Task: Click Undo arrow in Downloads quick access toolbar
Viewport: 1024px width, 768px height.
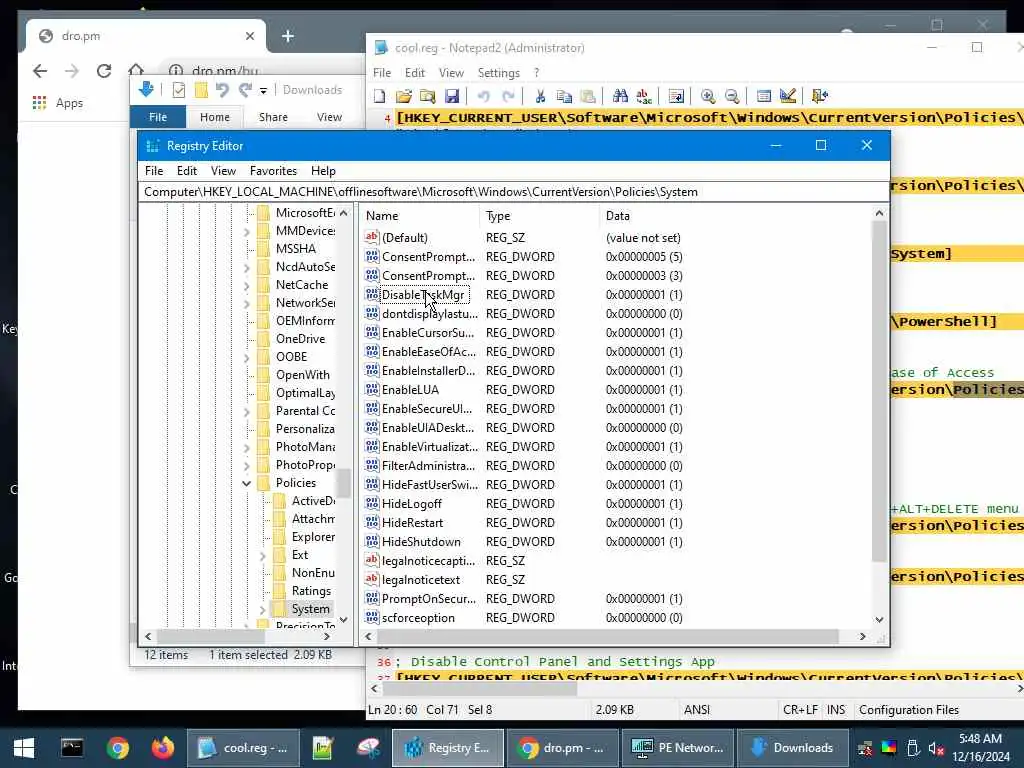Action: (x=223, y=90)
